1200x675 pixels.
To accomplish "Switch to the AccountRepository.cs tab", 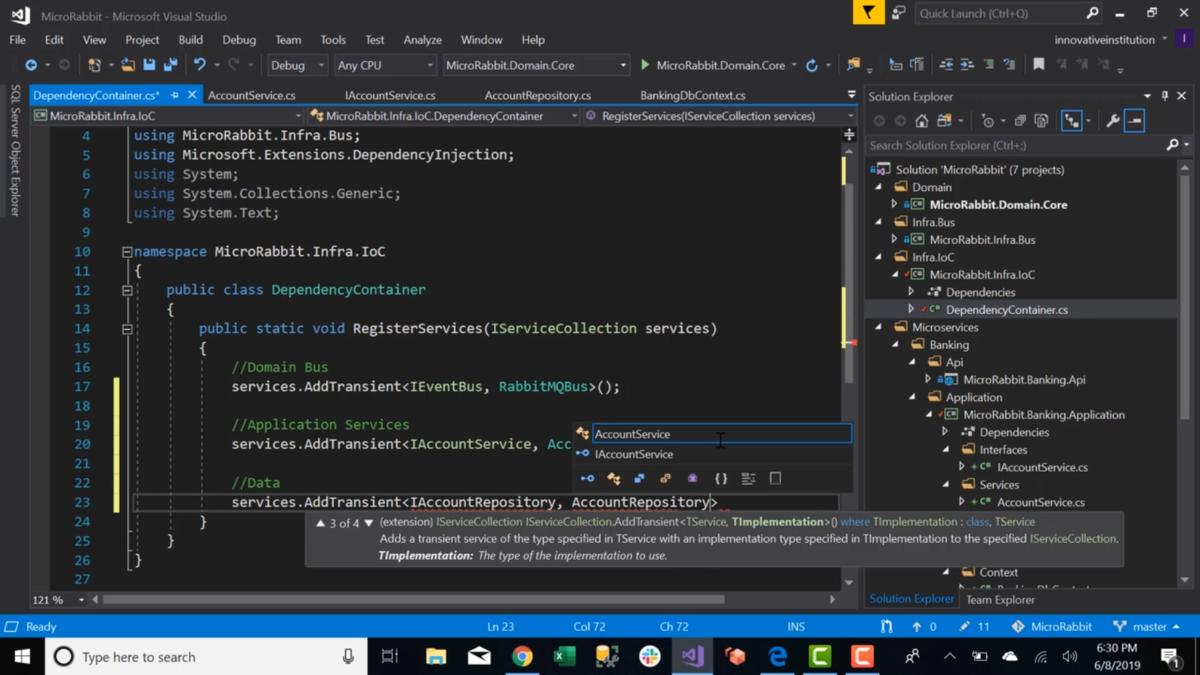I will point(538,95).
